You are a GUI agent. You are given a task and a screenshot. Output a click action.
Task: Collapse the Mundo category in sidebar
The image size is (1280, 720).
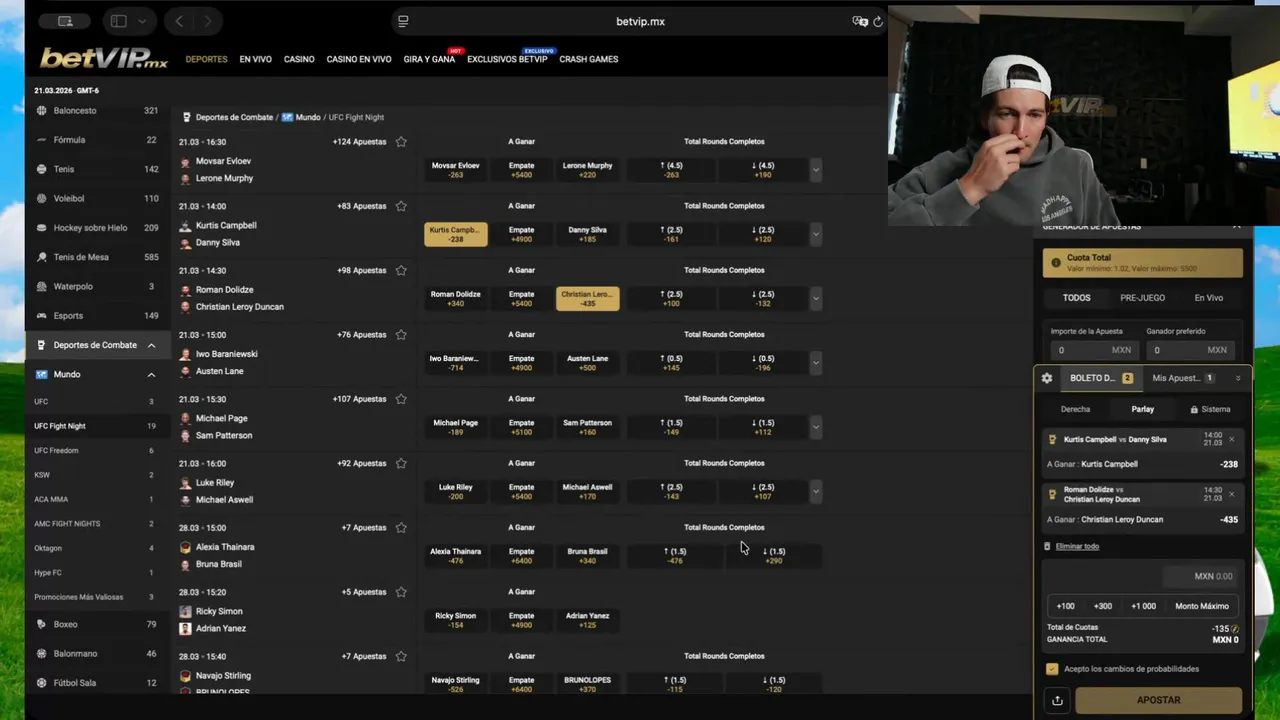(x=151, y=374)
